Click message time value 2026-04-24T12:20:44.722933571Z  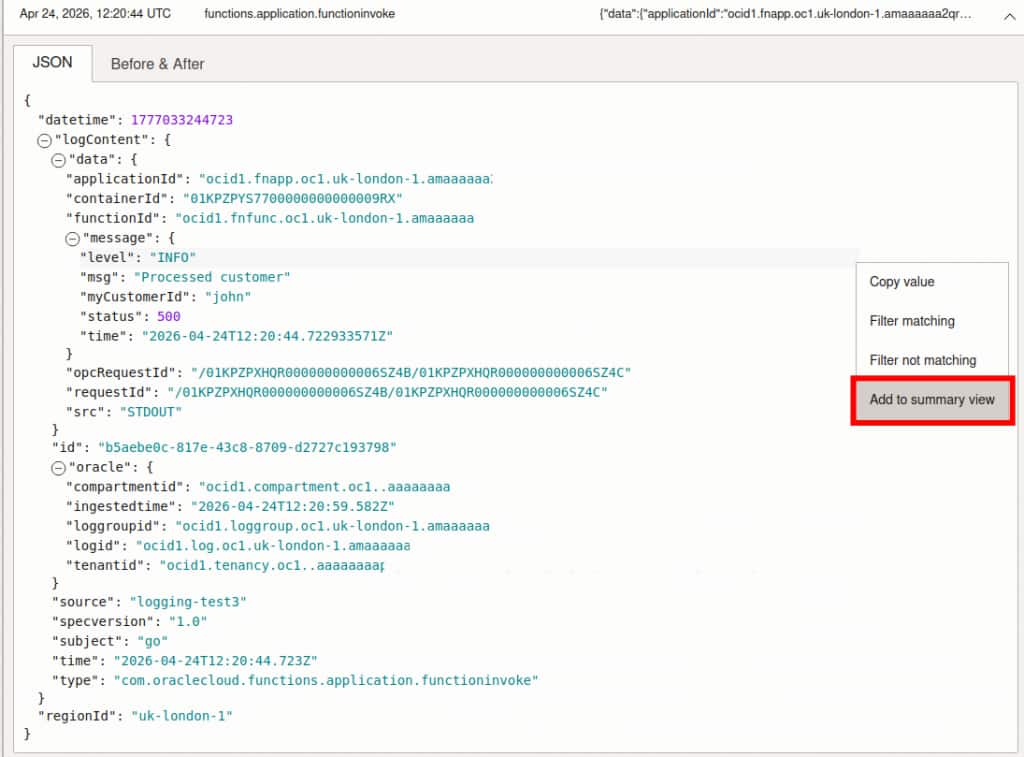[267, 336]
